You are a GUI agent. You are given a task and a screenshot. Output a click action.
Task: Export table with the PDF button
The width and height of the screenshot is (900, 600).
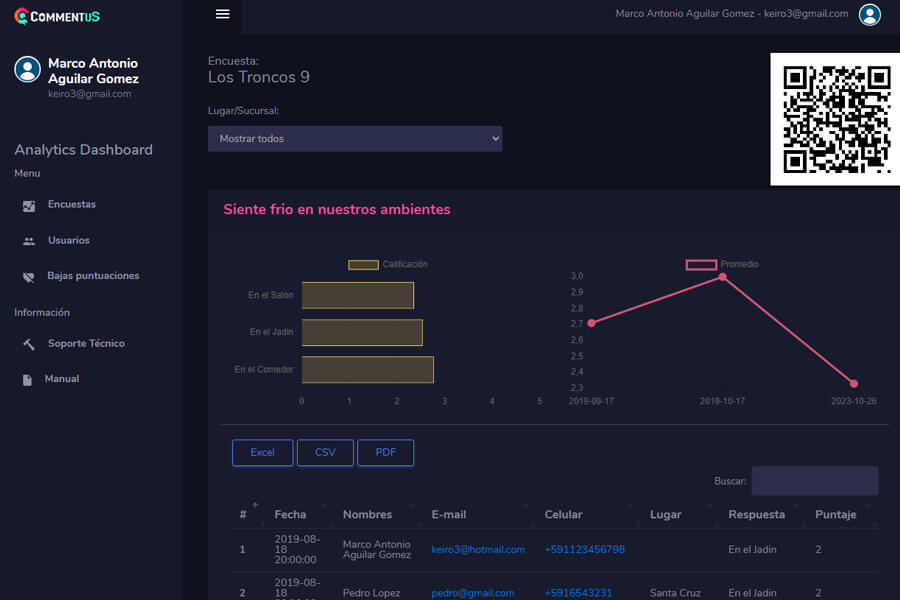[385, 453]
